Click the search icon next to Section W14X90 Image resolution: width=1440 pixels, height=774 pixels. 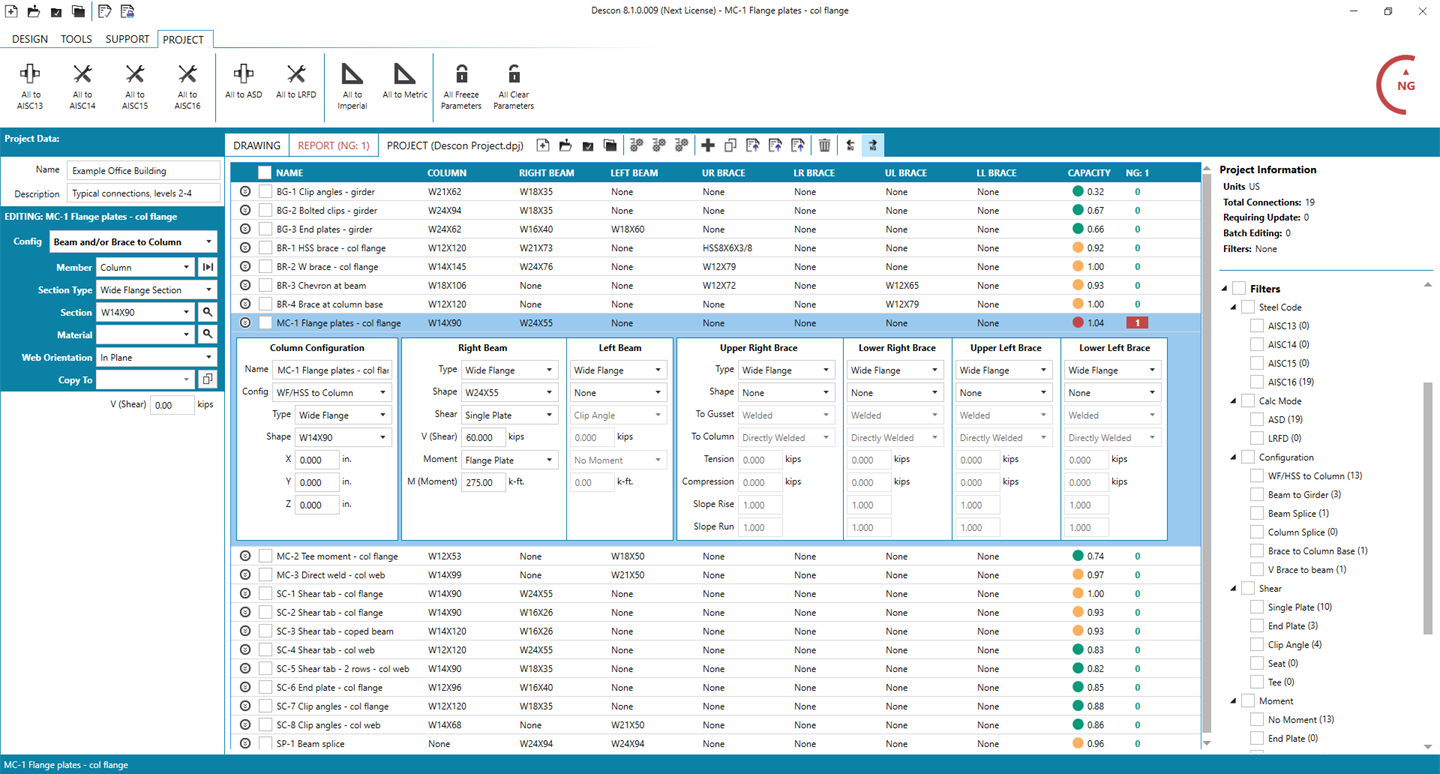208,312
